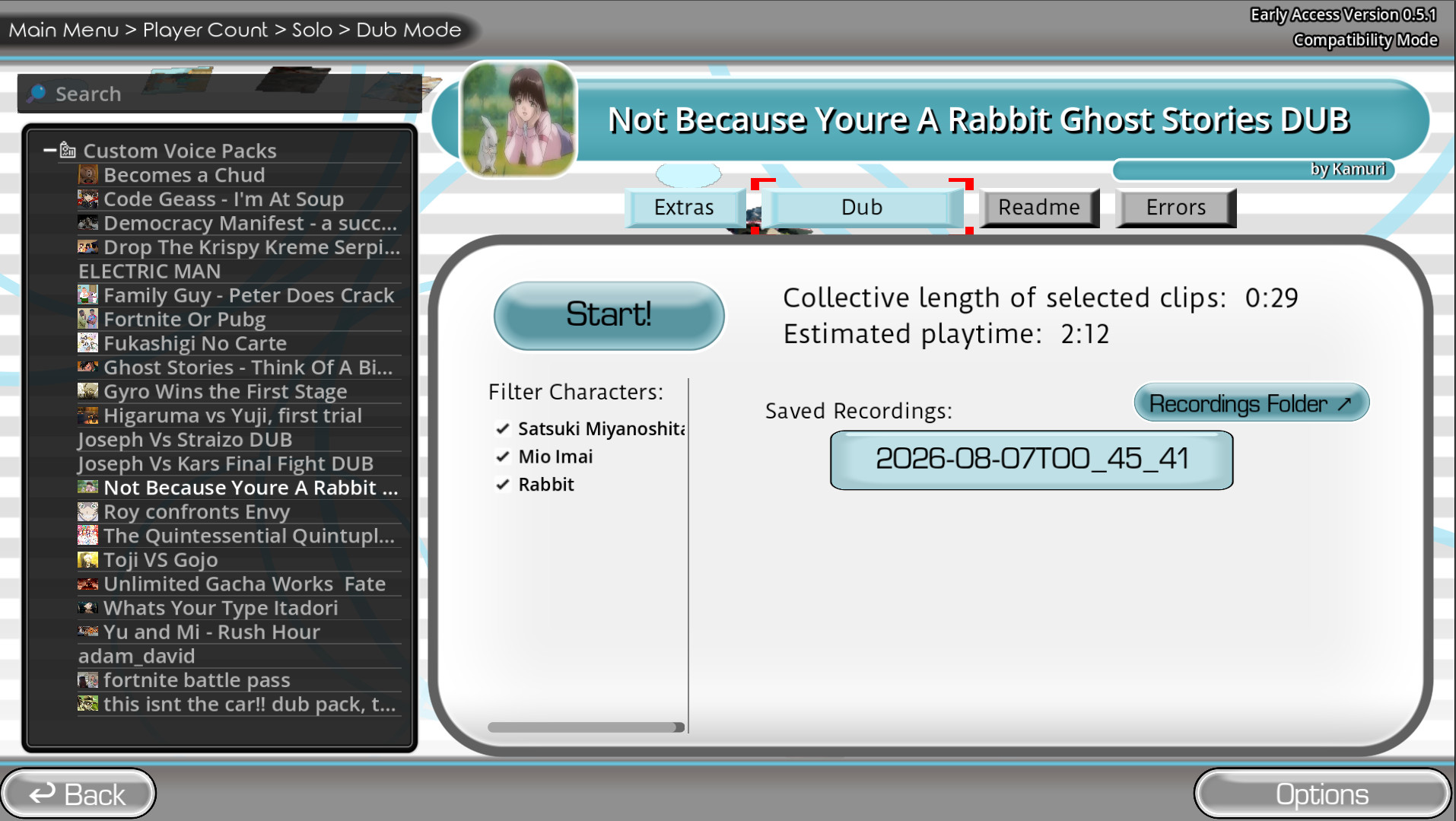Select the adam_david voice pack
This screenshot has height=821, width=1456.
coord(239,657)
